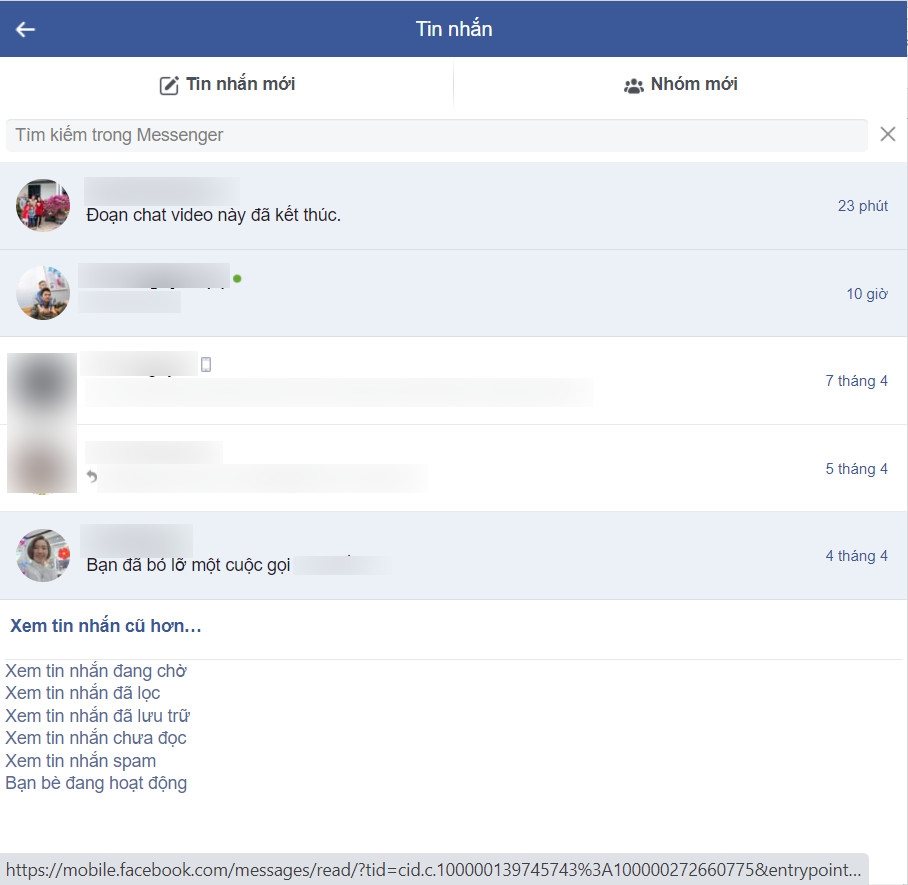Click Xem tin nhắn đã lưu trữ
The height and width of the screenshot is (885, 908).
(97, 714)
